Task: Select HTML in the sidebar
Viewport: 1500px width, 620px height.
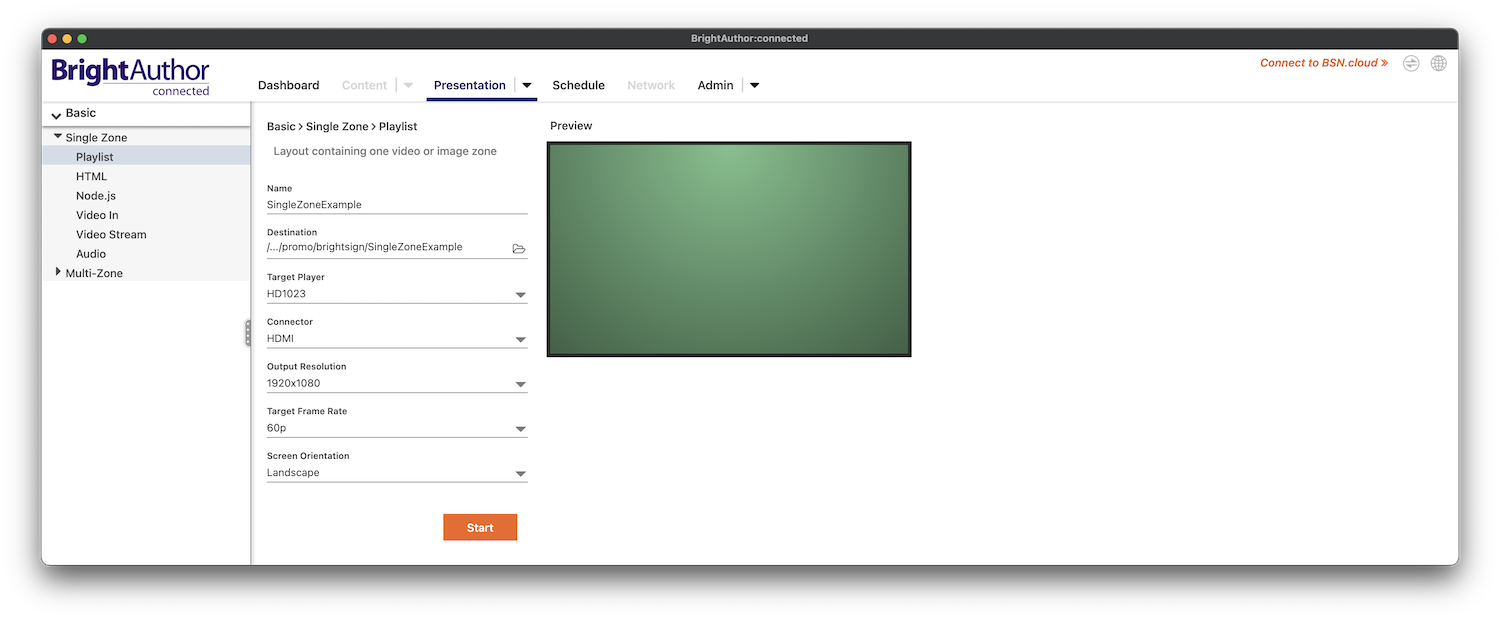Action: click(x=91, y=176)
